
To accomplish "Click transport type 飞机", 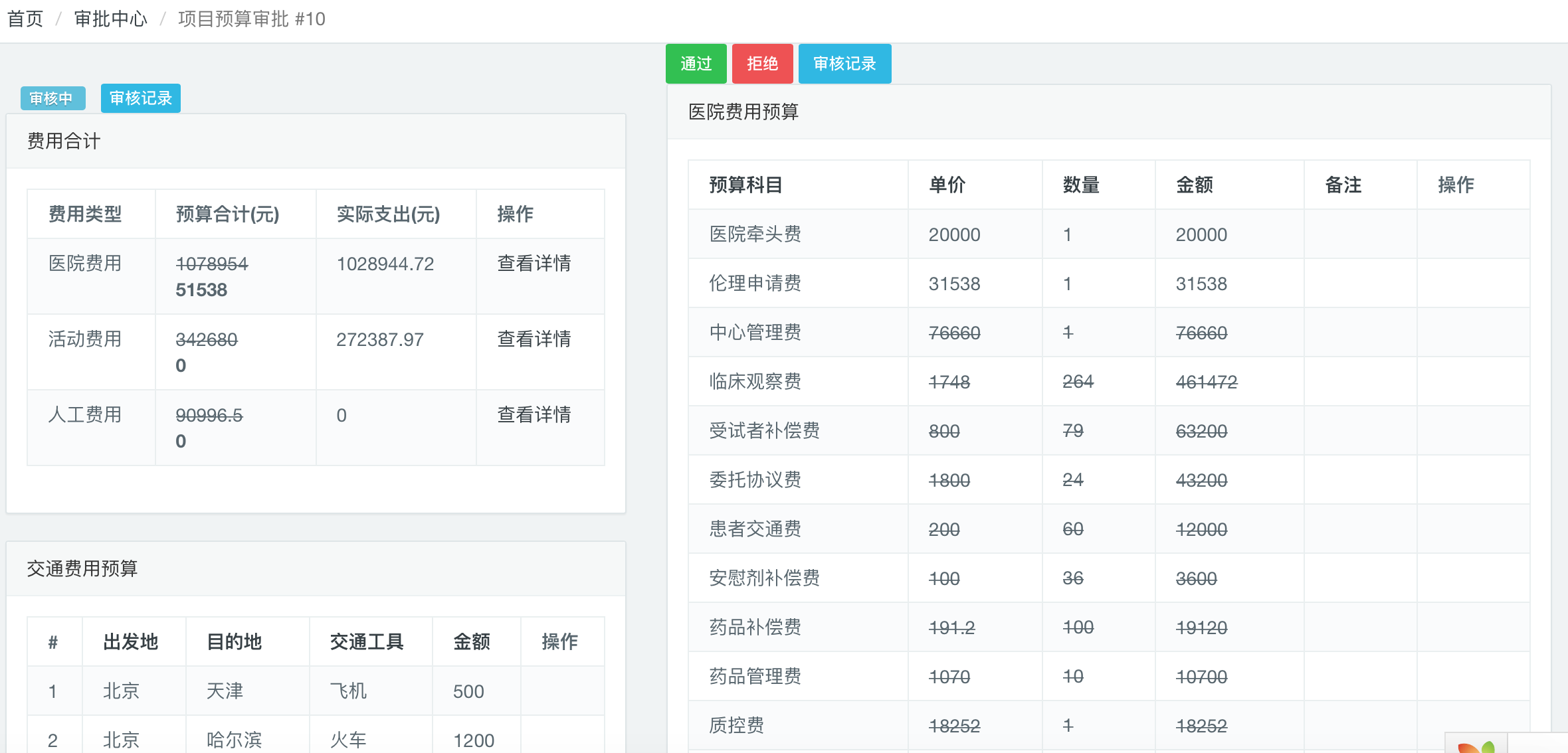I will pyautogui.click(x=348, y=691).
